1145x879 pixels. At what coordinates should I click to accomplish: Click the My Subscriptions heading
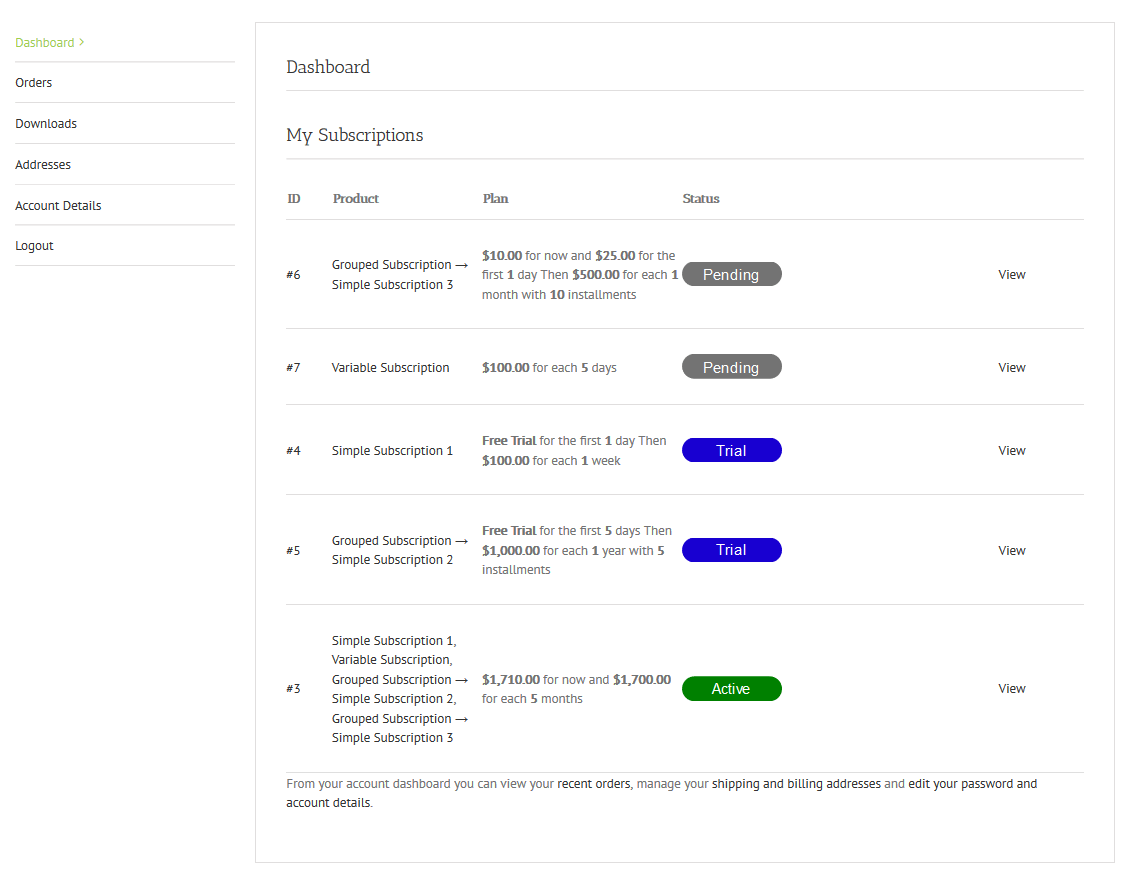pos(355,135)
